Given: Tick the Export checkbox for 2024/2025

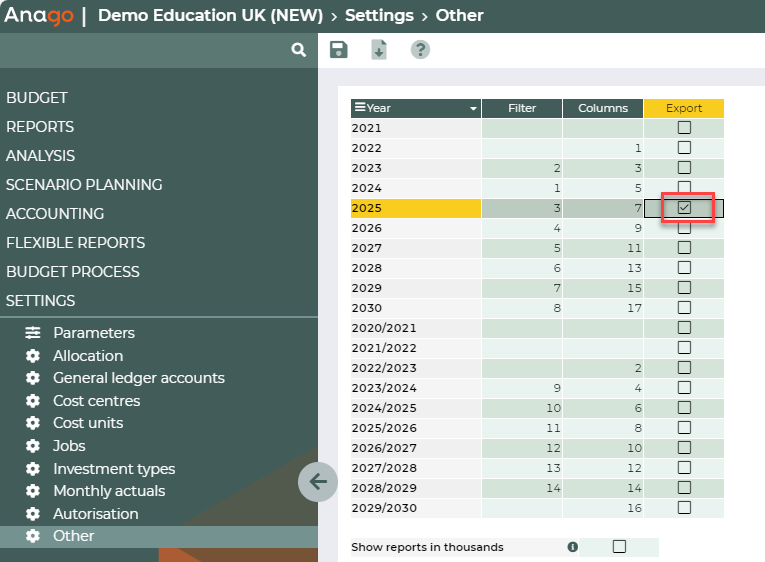Looking at the screenshot, I should coord(684,408).
